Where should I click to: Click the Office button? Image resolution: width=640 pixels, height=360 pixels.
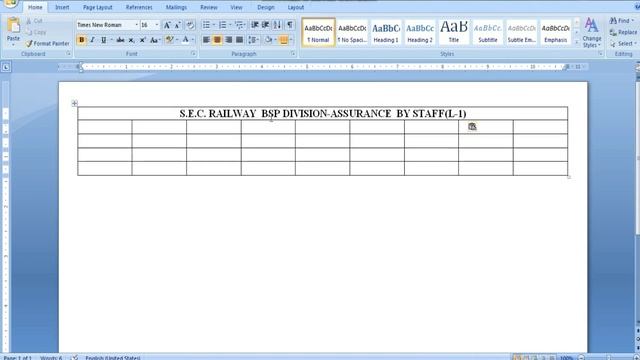[x=10, y=3]
